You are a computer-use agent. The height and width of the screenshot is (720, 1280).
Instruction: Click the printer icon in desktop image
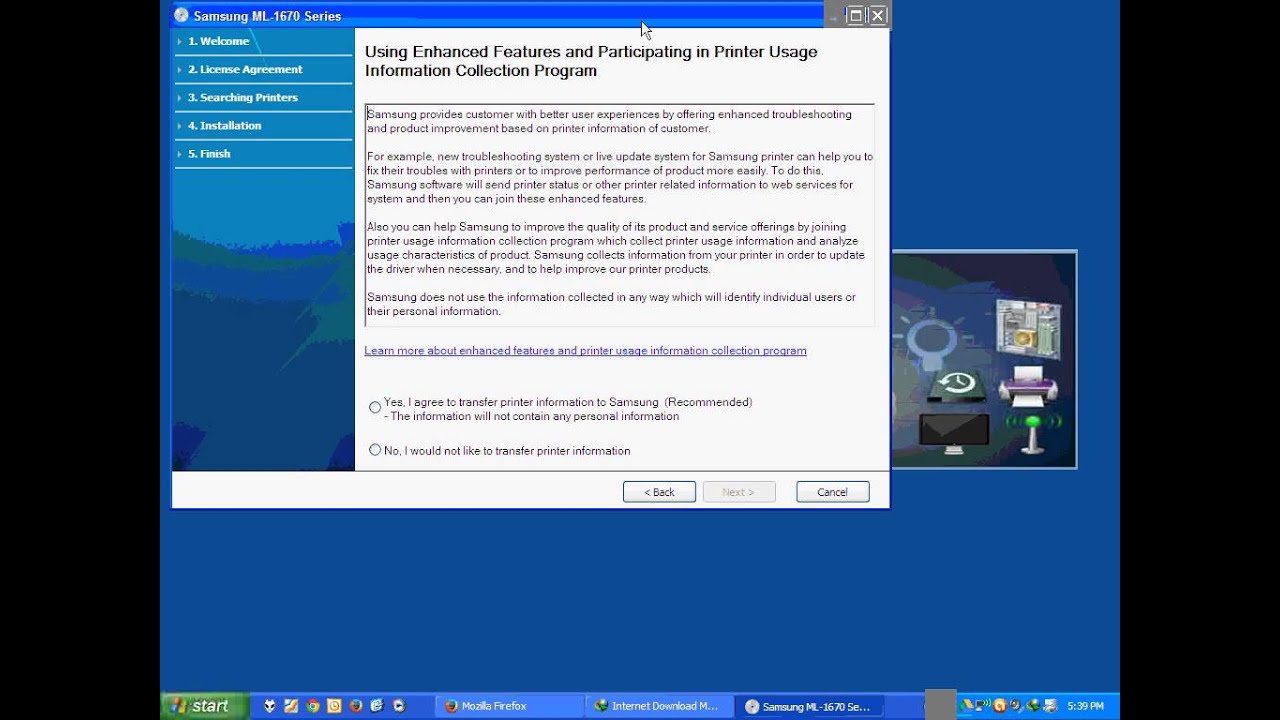(1028, 385)
